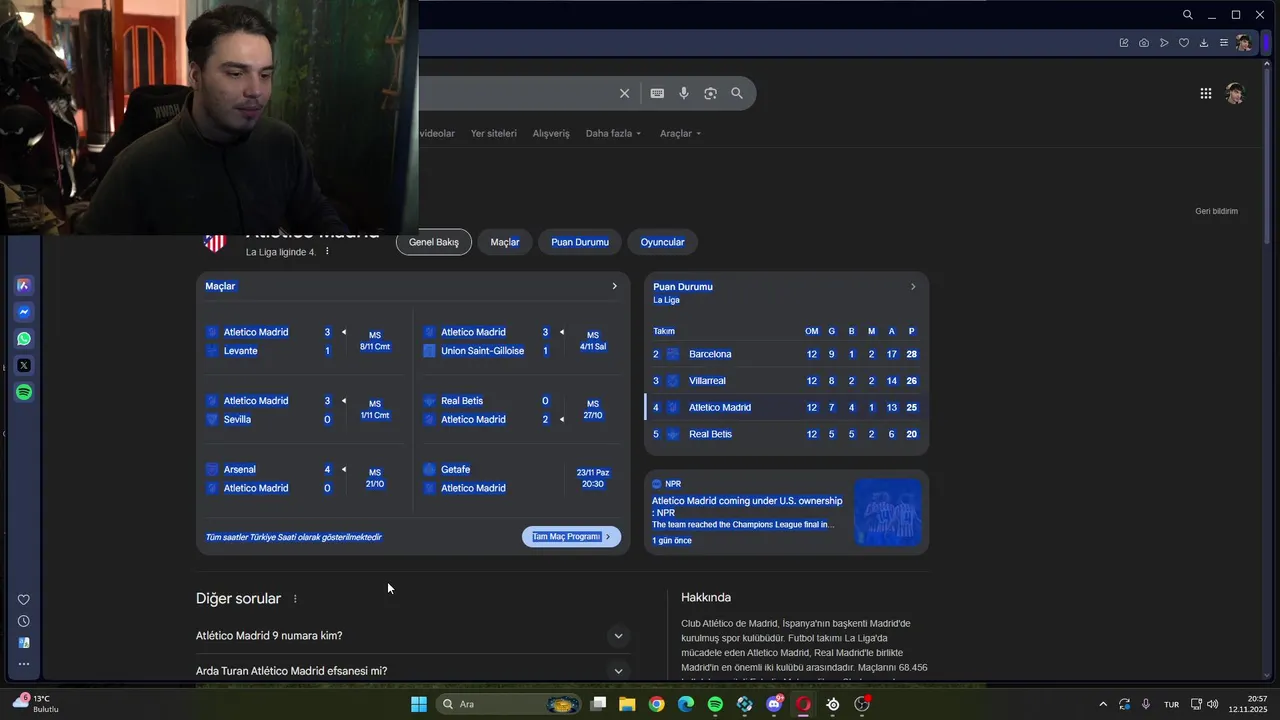
Task: Open Opera profile avatar in toolbar
Action: pyautogui.click(x=1243, y=43)
